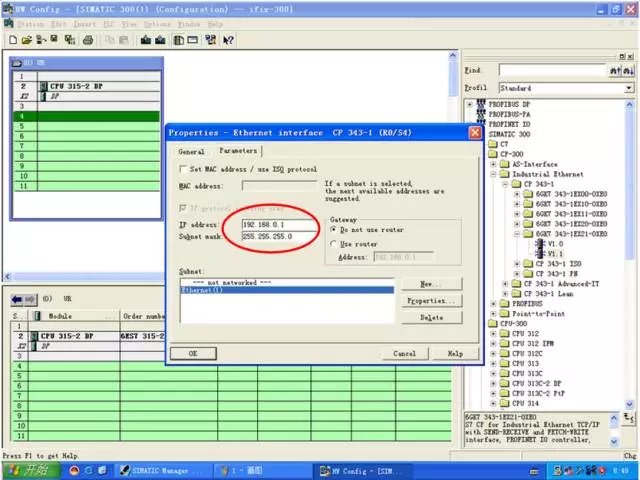This screenshot has width=640, height=480.
Task: Select the Use router radio button
Action: [x=334, y=243]
